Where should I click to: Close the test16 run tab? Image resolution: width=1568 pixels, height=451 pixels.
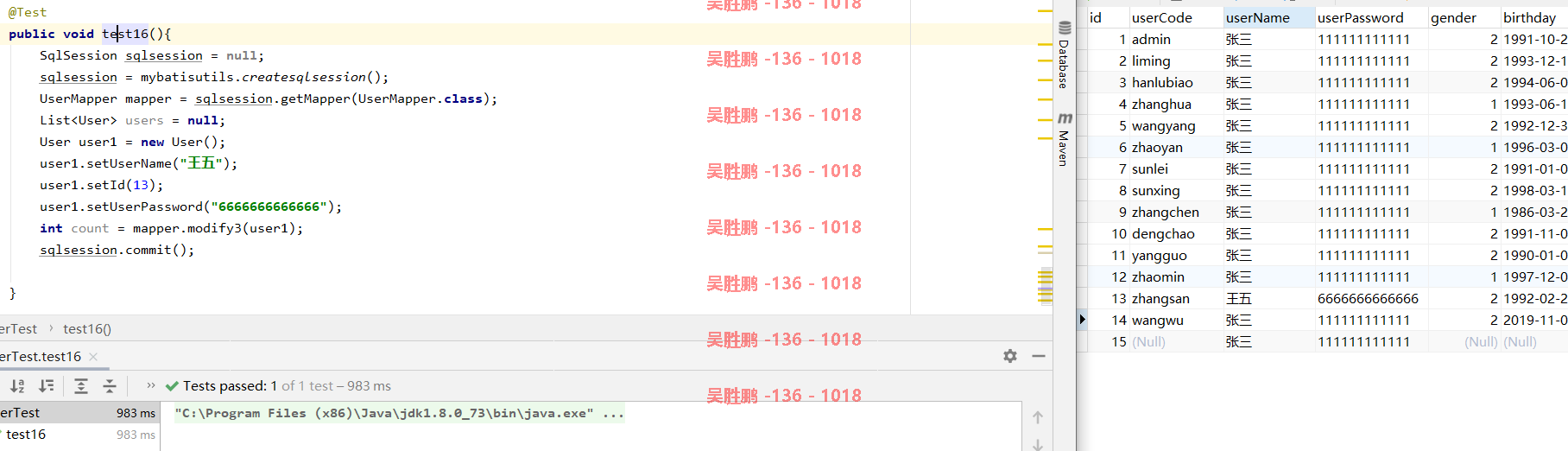coord(93,357)
